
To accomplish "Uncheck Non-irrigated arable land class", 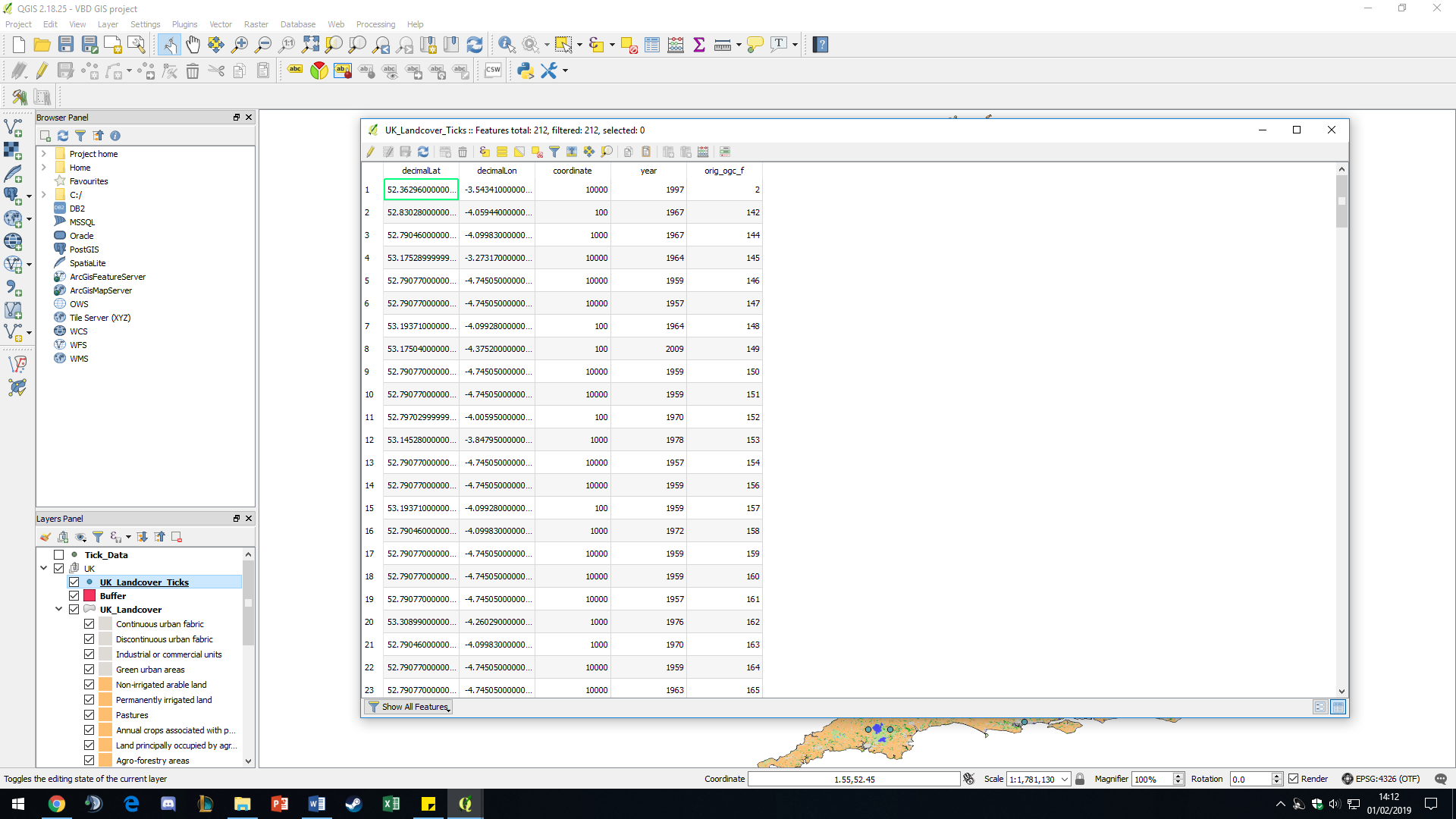I will pos(89,685).
